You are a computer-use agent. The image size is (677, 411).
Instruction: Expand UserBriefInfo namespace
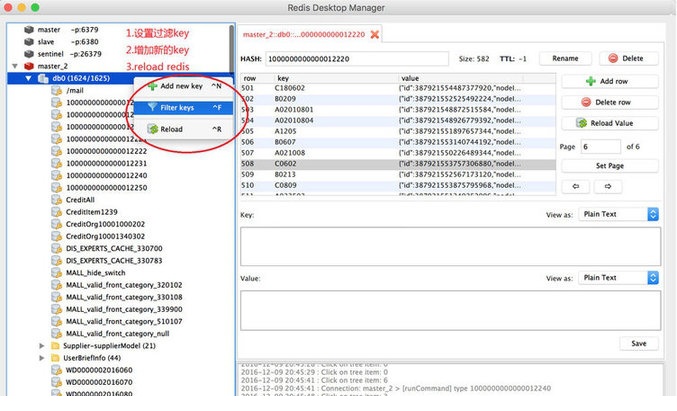tap(41, 358)
